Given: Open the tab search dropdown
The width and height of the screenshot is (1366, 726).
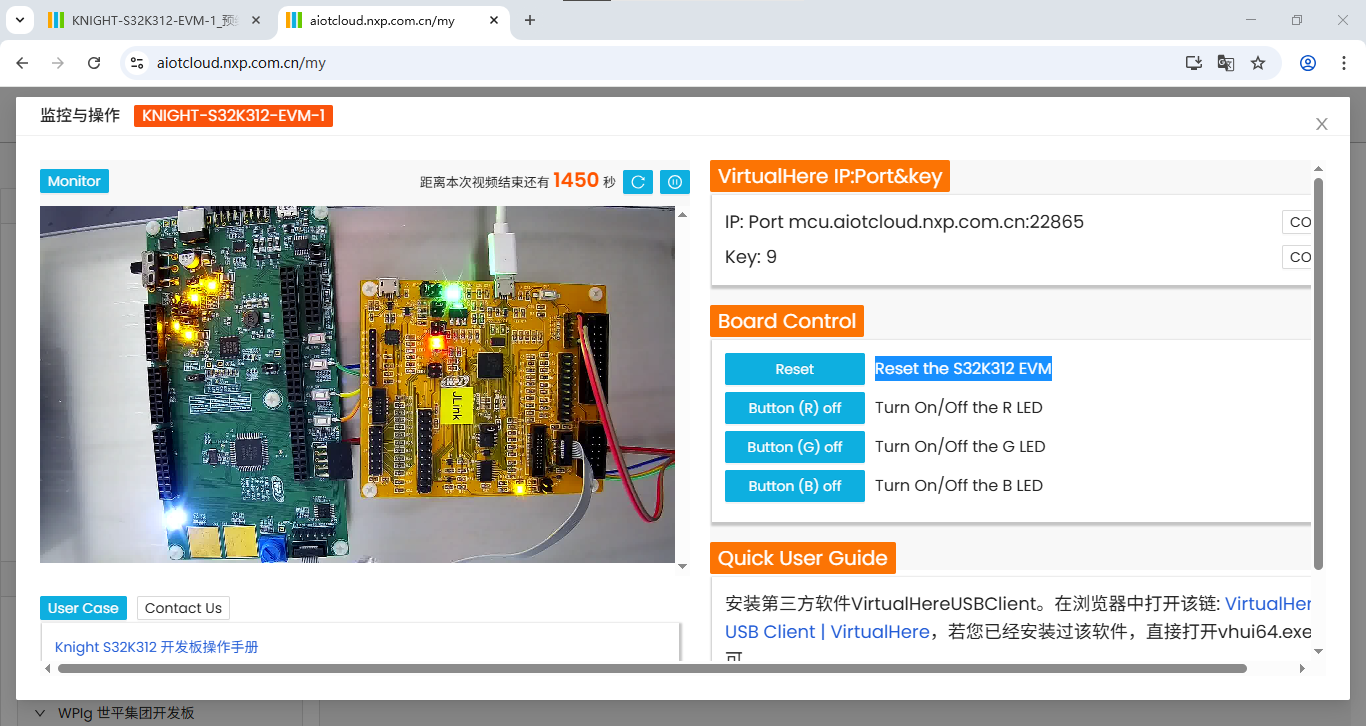Looking at the screenshot, I should pyautogui.click(x=18, y=20).
